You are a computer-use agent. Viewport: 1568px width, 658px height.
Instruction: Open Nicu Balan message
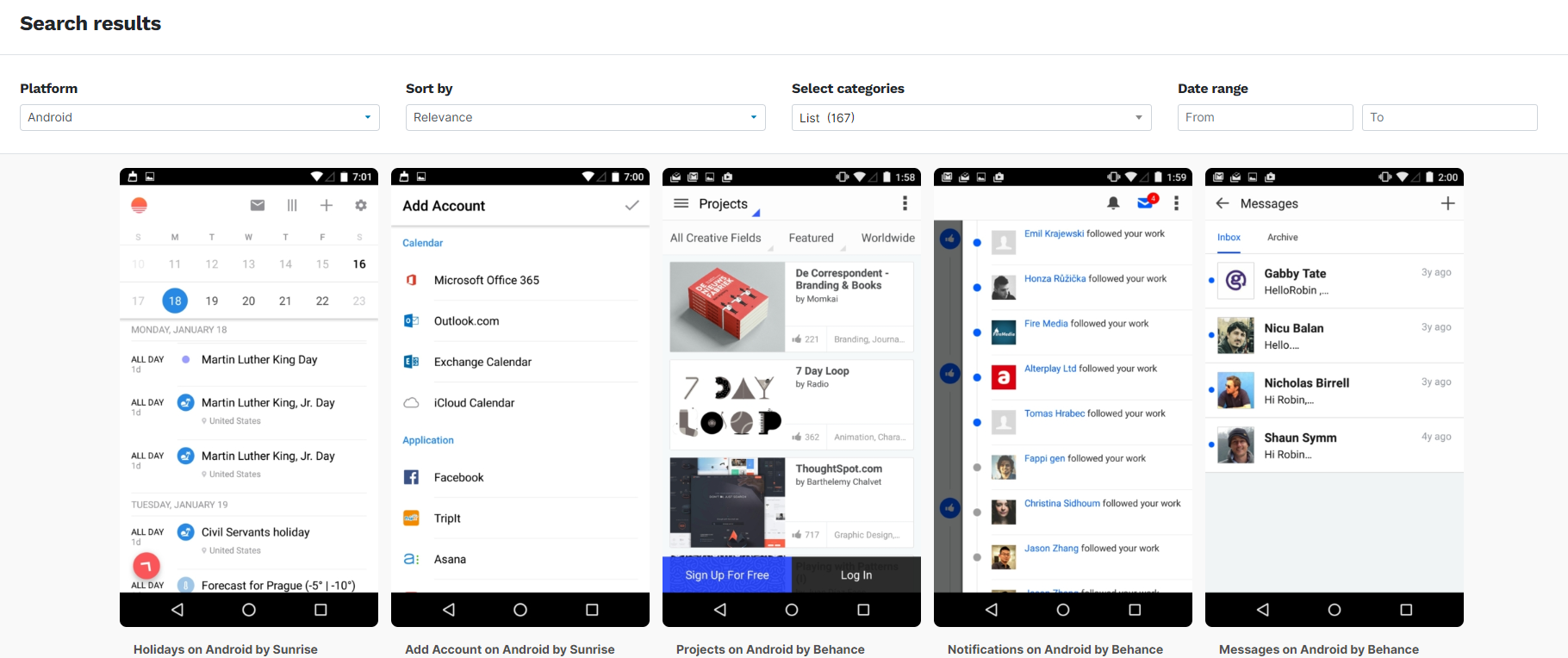[x=1334, y=336]
